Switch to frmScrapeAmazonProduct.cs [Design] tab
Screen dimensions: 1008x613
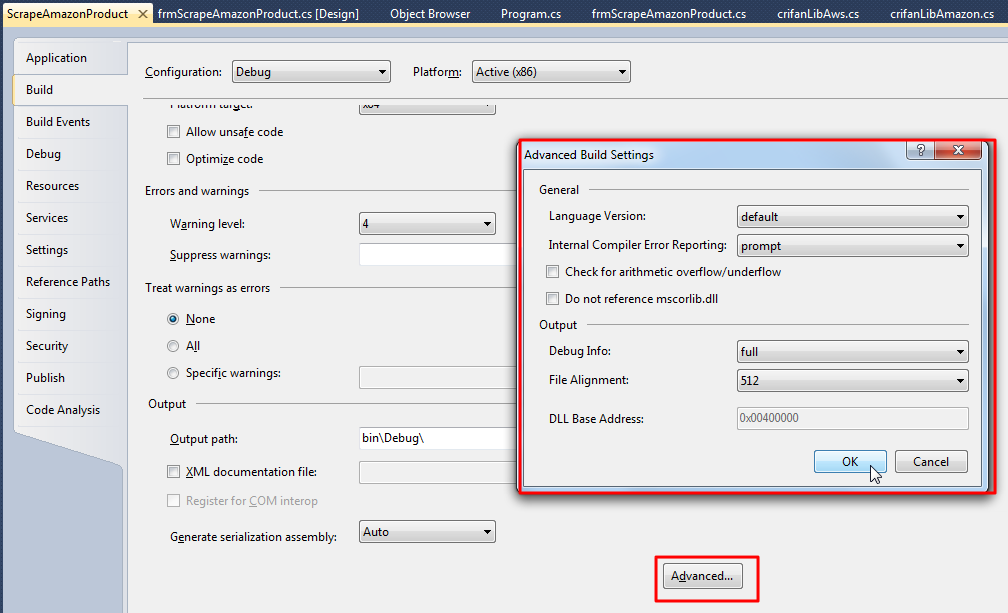258,13
